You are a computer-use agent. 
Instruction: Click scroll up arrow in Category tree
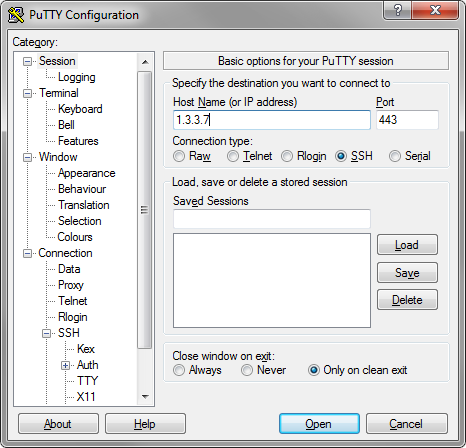coord(145,62)
